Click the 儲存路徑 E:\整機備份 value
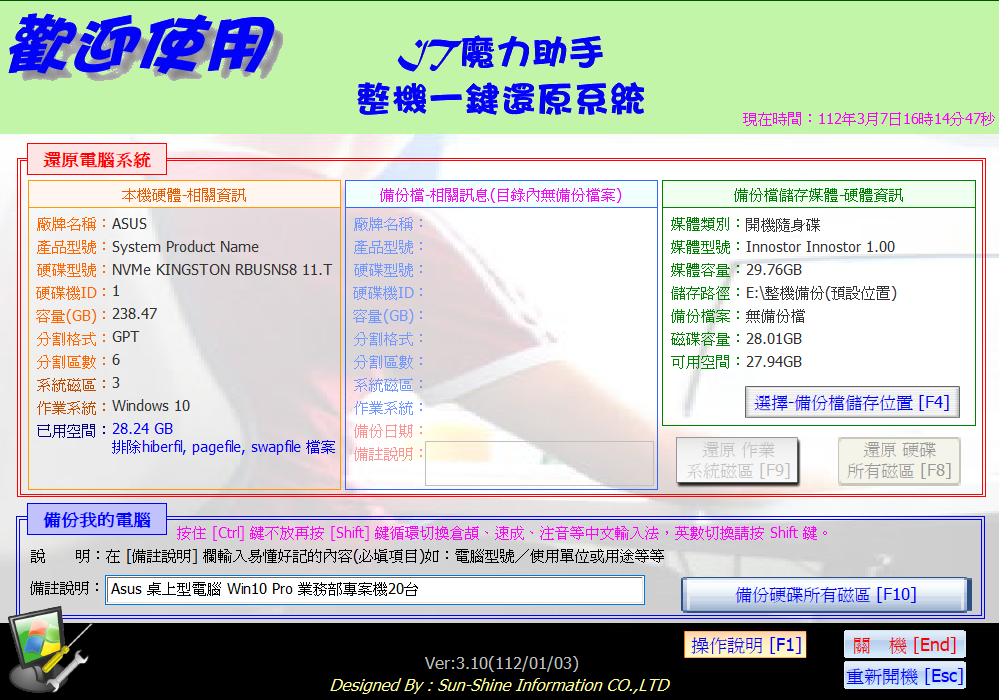This screenshot has height=700, width=999. point(820,293)
